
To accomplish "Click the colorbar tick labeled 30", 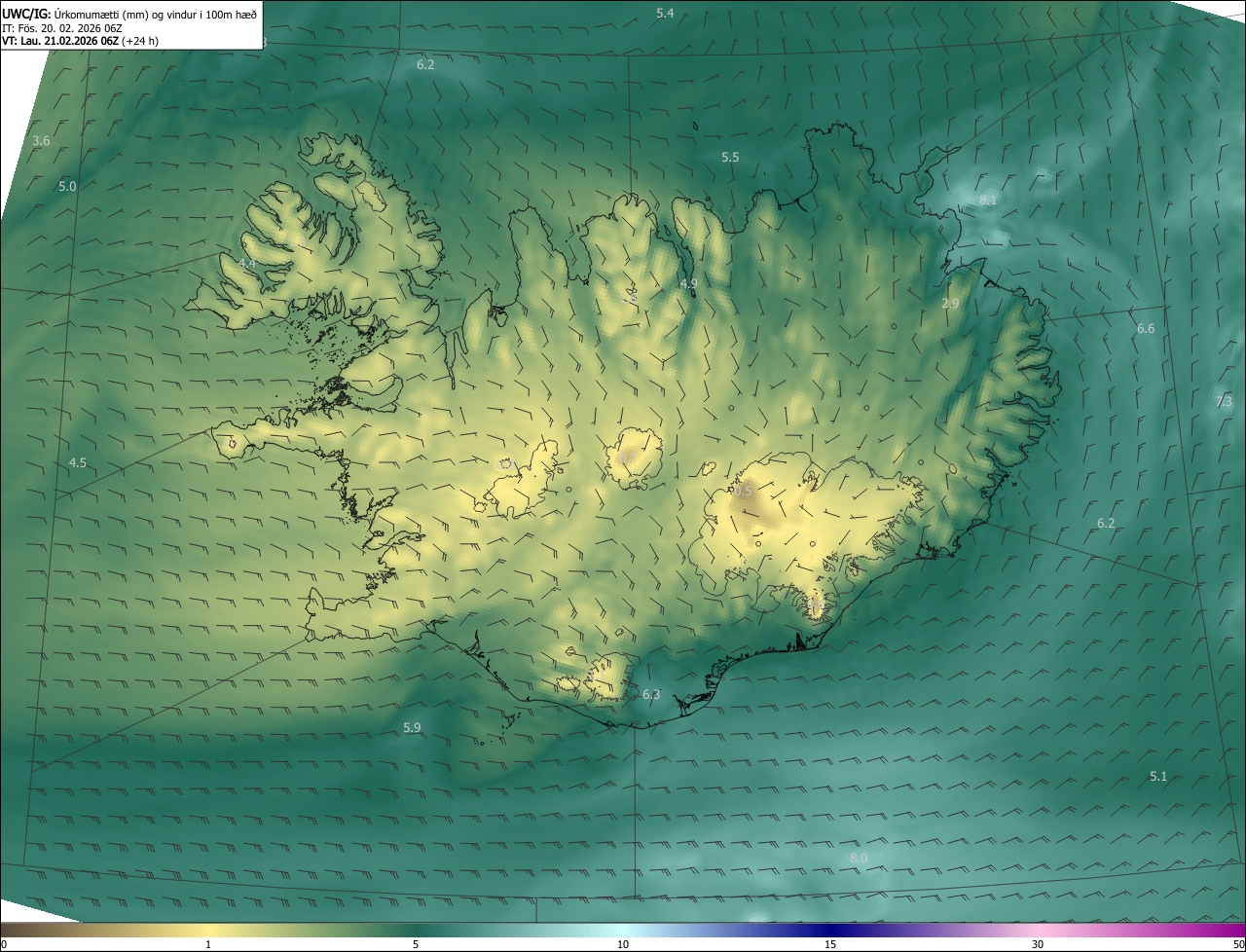I will tap(1038, 944).
